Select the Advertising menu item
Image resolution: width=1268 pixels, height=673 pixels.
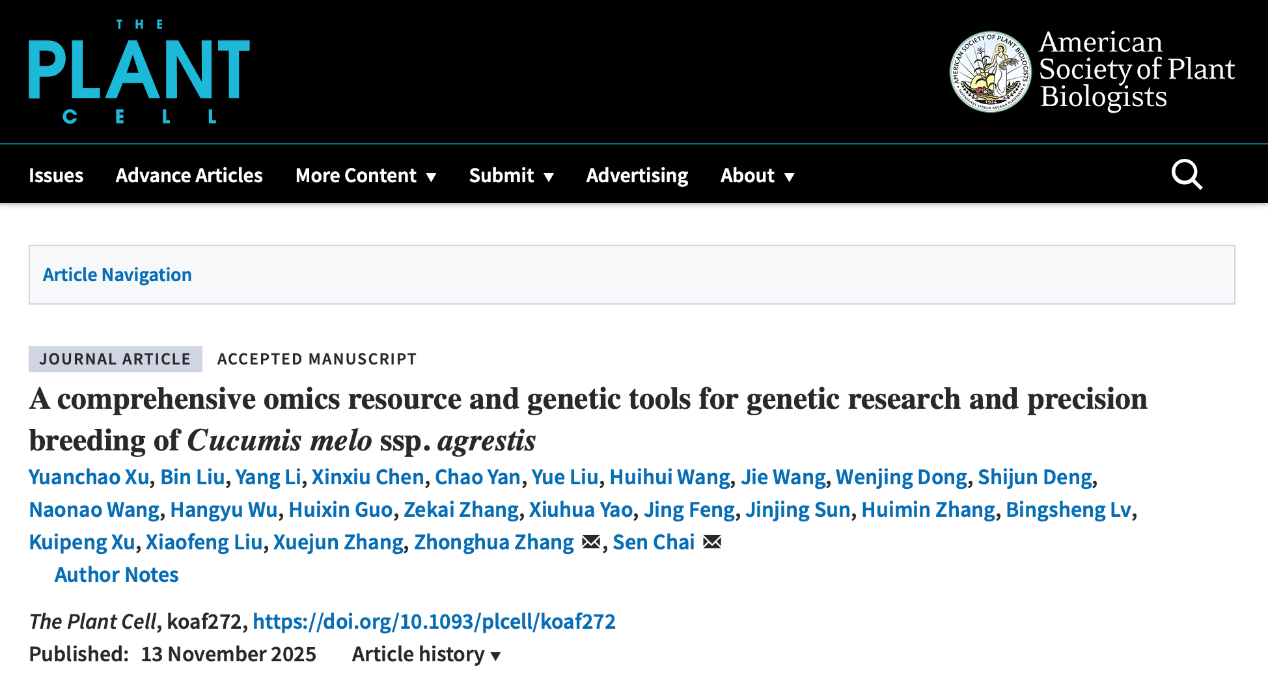[x=637, y=175]
